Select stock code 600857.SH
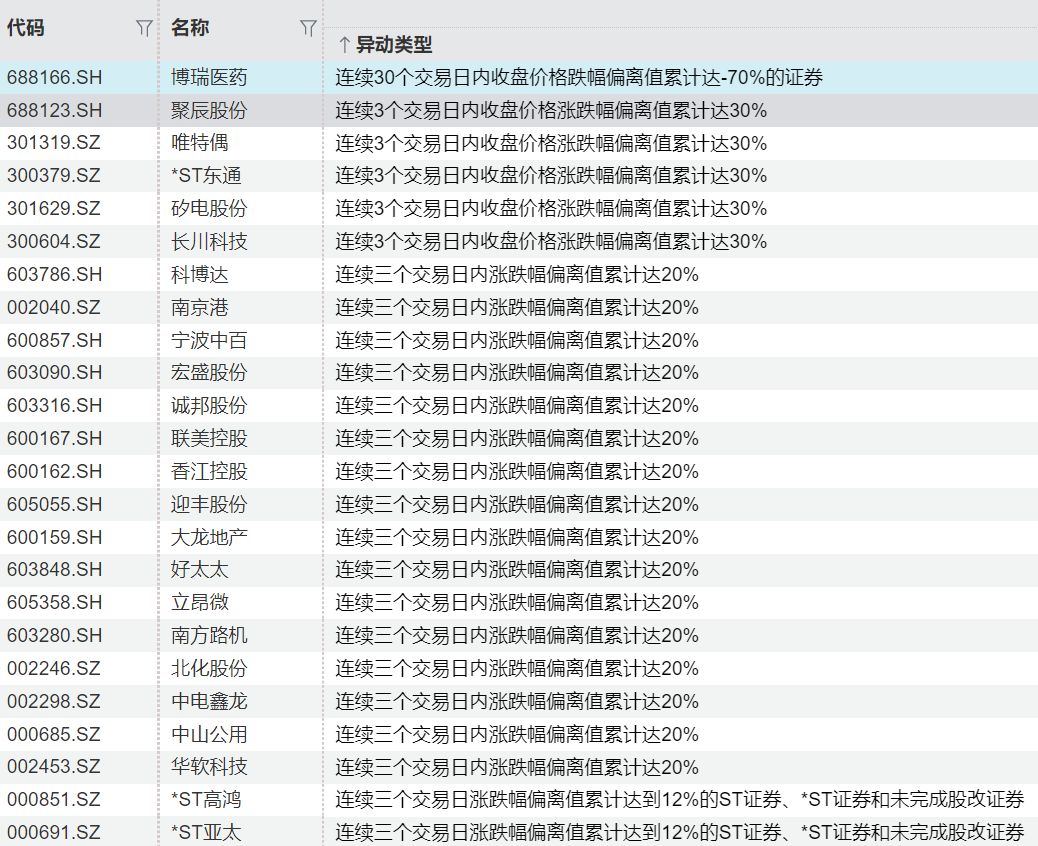This screenshot has height=846, width=1038. point(55,340)
